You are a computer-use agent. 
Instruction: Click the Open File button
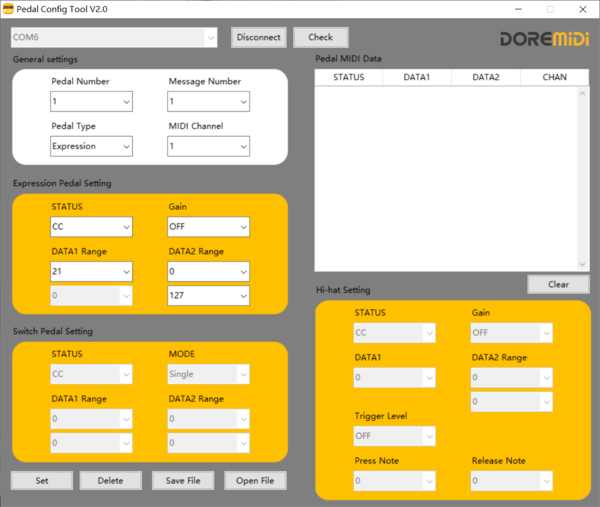tap(255, 481)
